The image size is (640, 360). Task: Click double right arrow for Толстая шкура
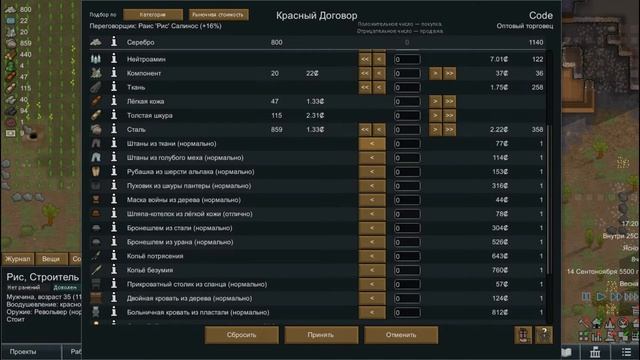(x=450, y=116)
